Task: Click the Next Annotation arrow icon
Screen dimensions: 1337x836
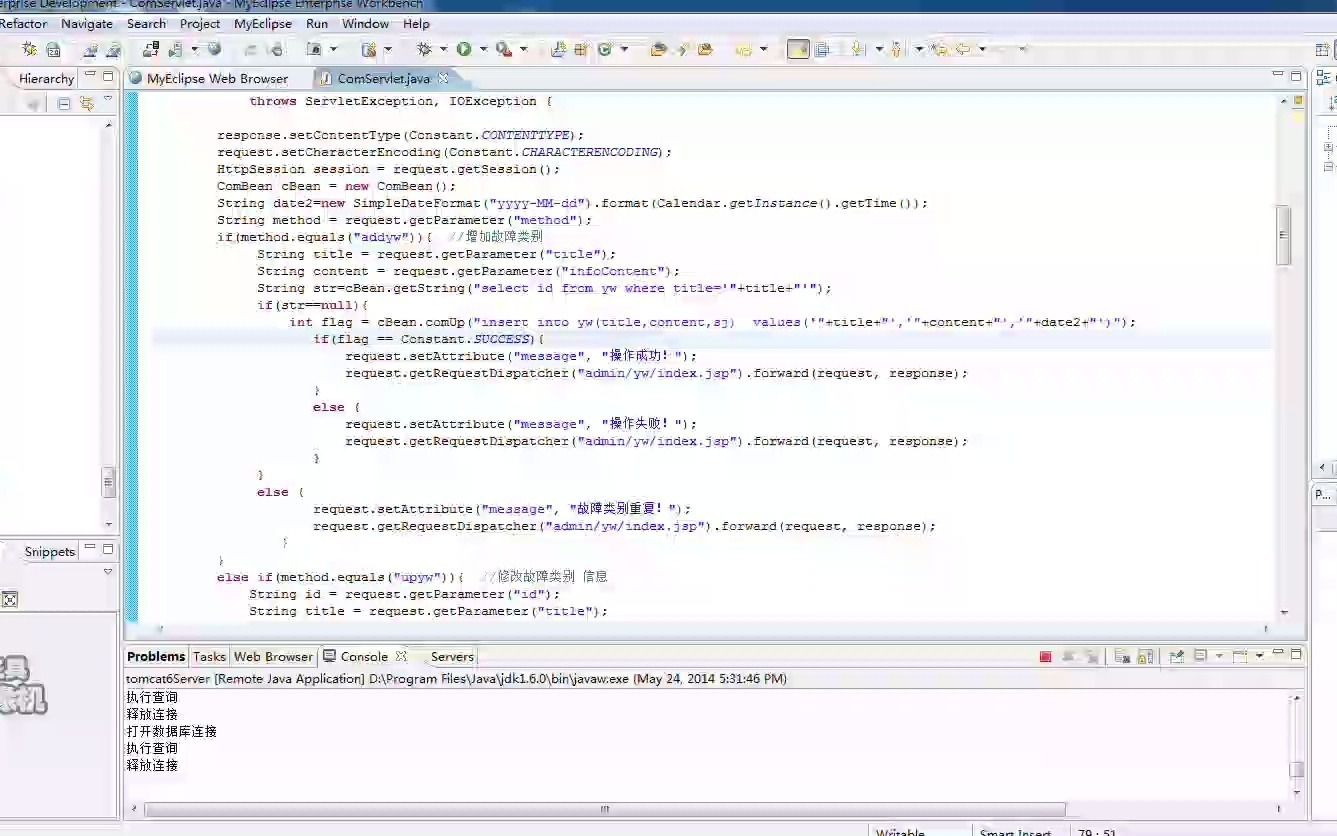Action: tap(858, 49)
